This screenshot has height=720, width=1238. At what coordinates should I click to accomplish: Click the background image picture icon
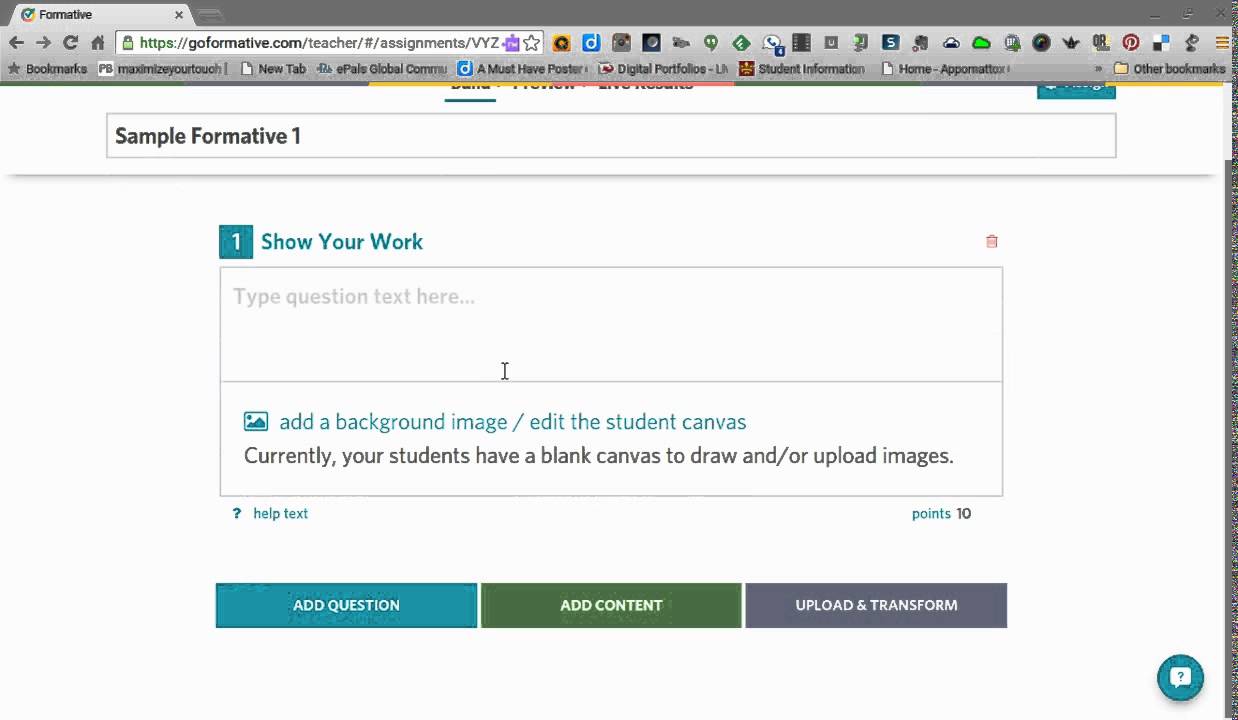coord(256,422)
